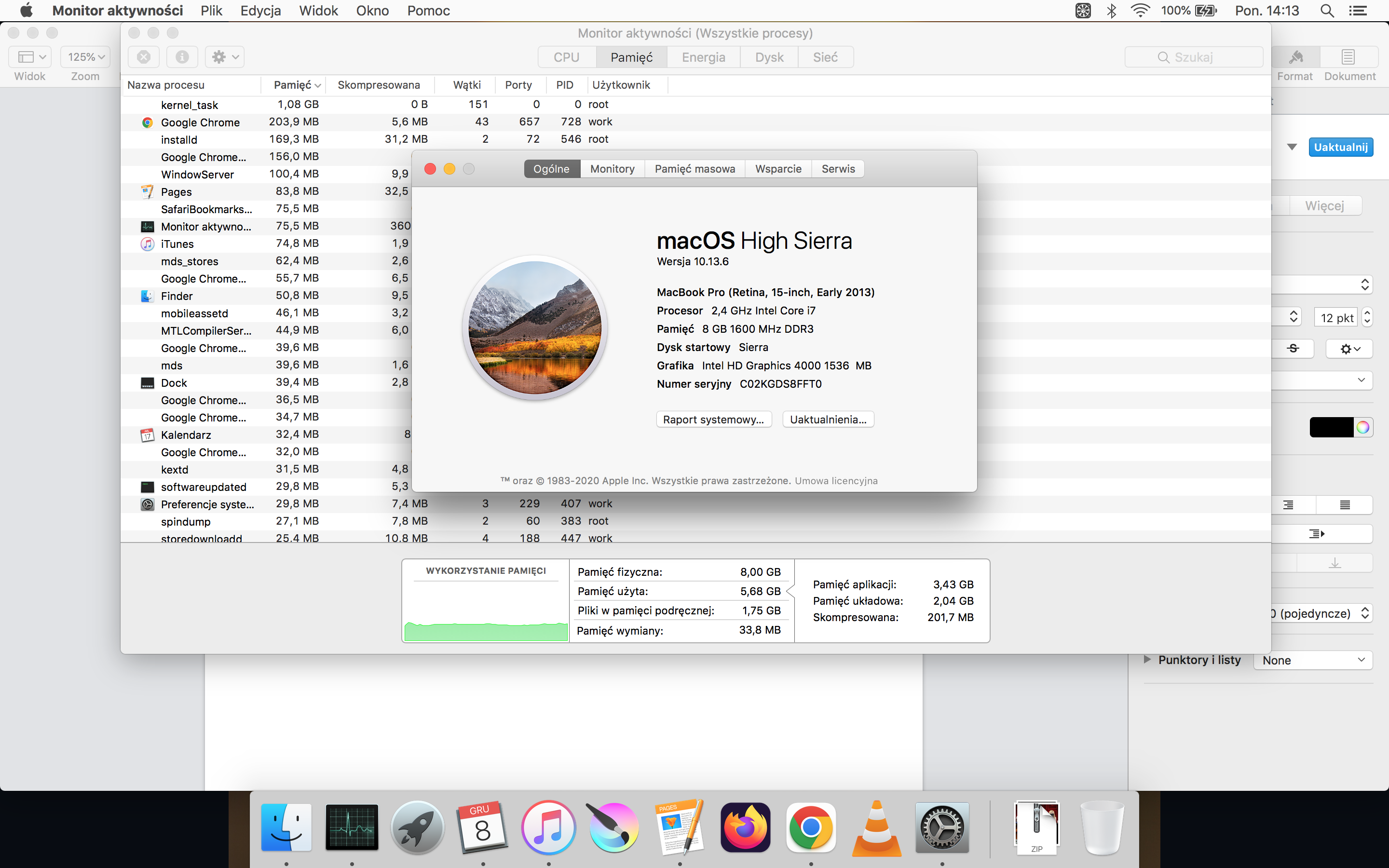Open Launchpad rocket icon in Dock
The width and height of the screenshot is (1389, 868).
[x=417, y=828]
